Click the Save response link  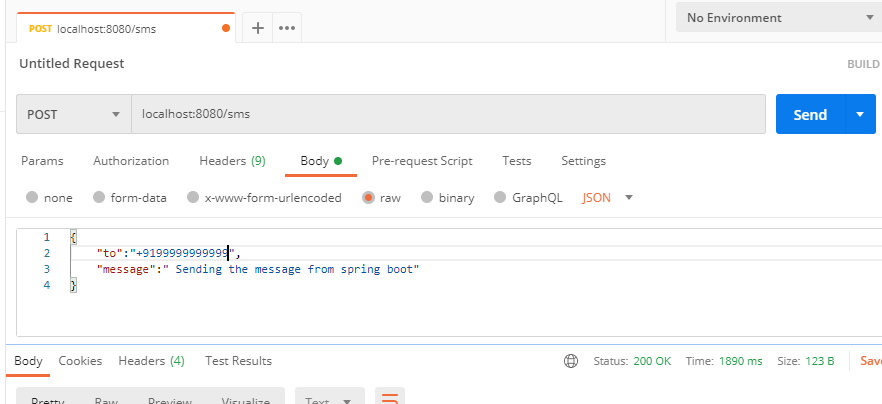pos(871,361)
